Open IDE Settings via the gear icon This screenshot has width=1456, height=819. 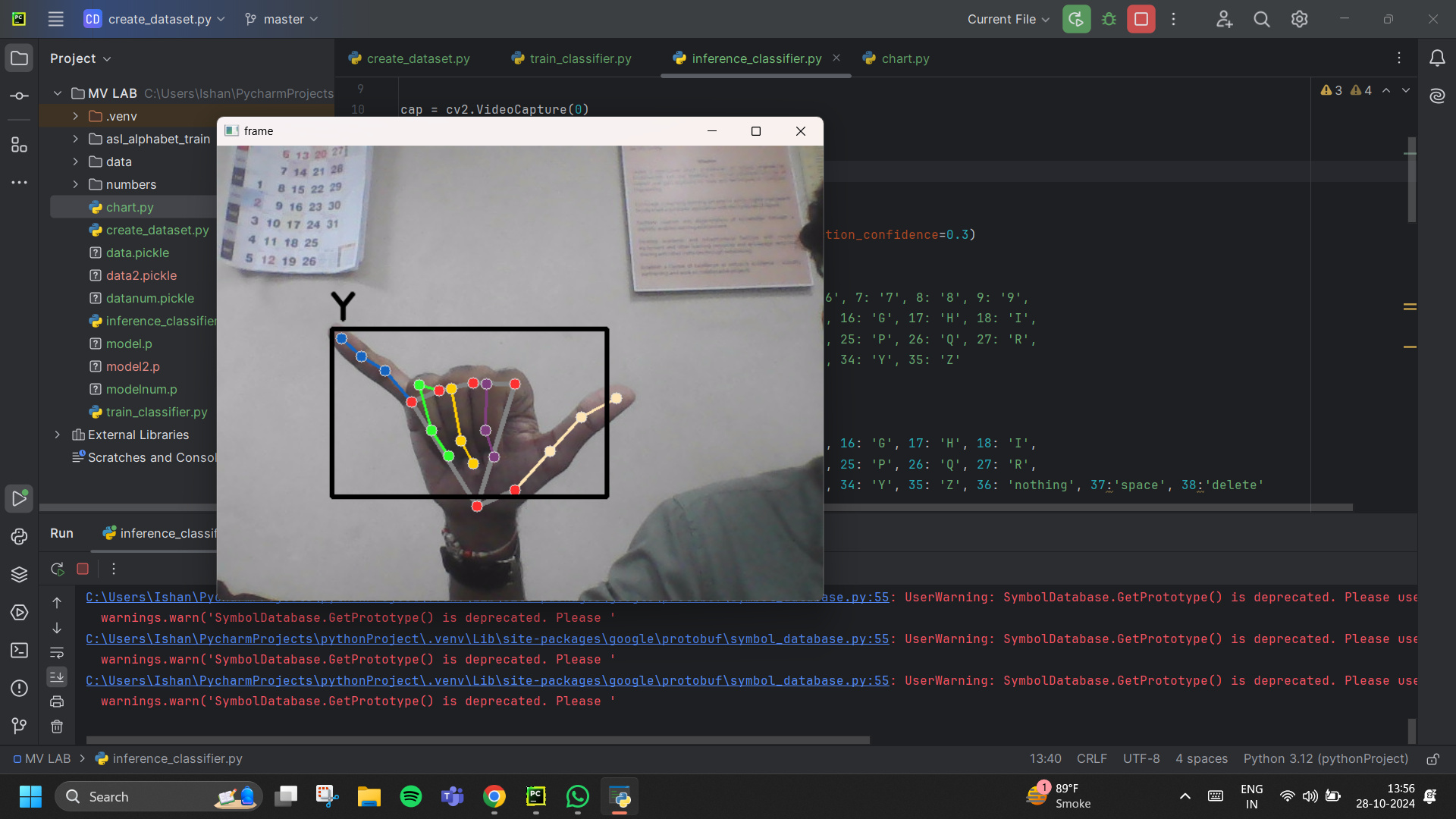[1299, 19]
